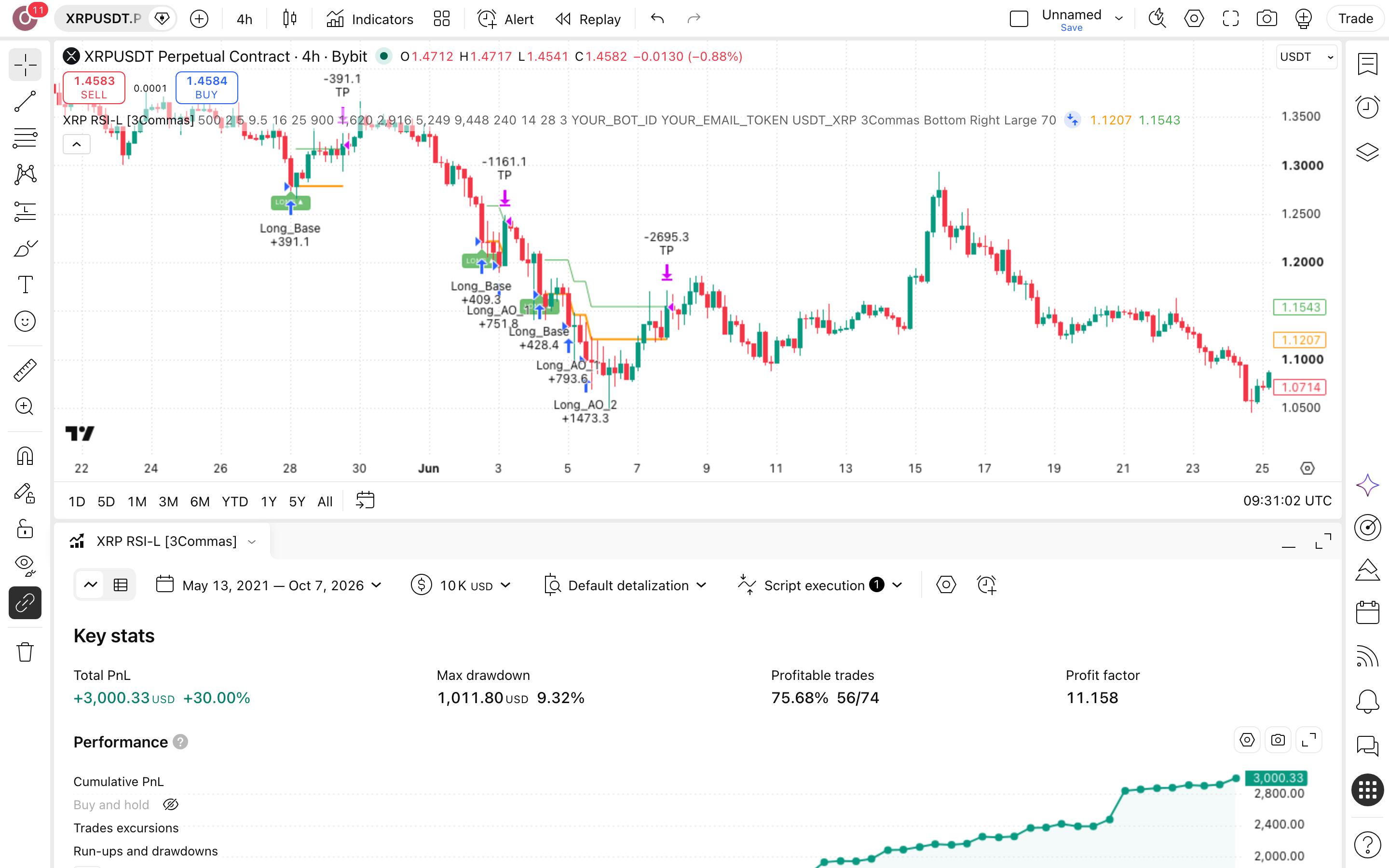Screen dimensions: 1389x868
Task: Open the Go to date calendar icon
Action: click(365, 501)
